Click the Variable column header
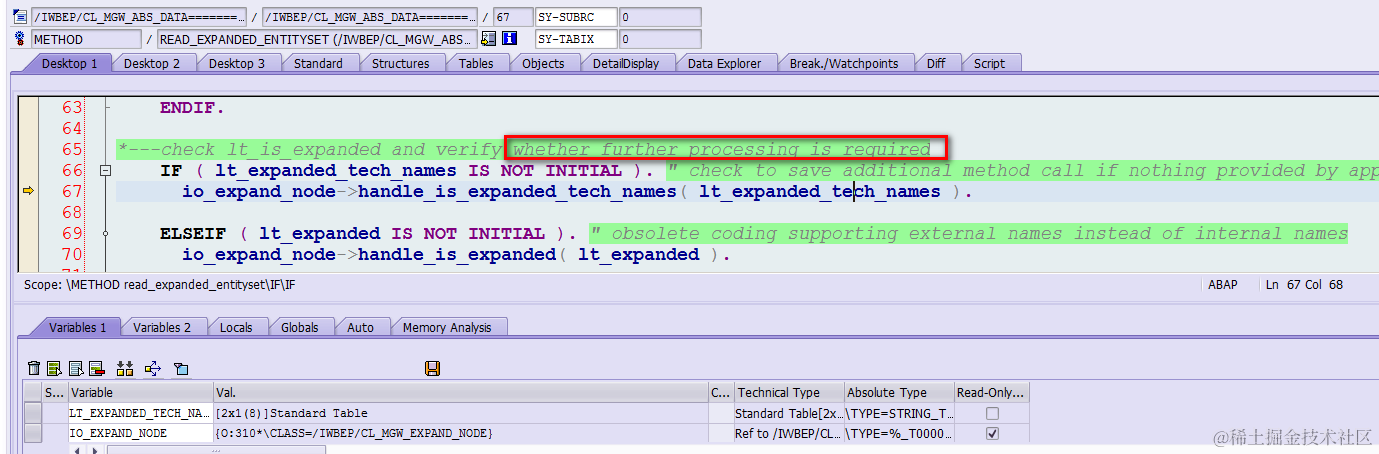The width and height of the screenshot is (1379, 454). pyautogui.click(x=140, y=393)
